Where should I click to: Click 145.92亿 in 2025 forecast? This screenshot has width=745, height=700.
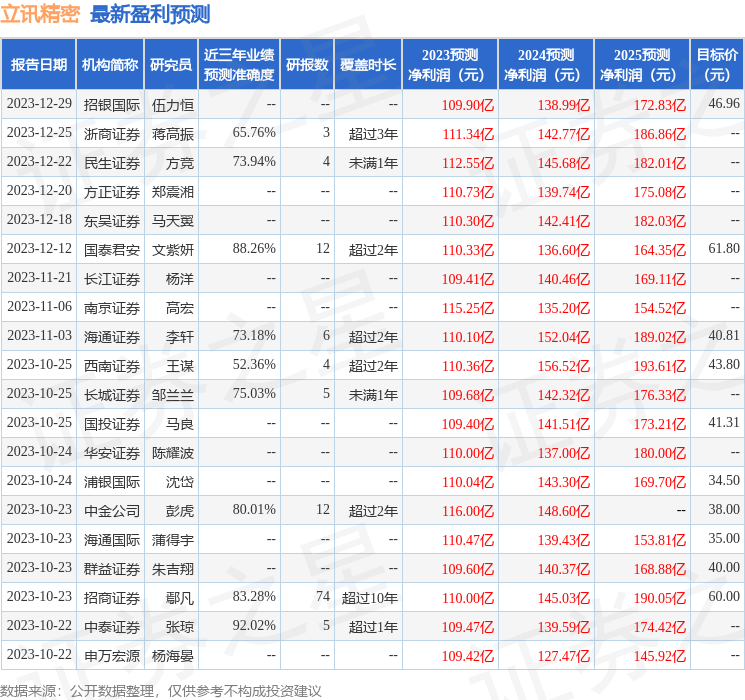[x=660, y=656]
